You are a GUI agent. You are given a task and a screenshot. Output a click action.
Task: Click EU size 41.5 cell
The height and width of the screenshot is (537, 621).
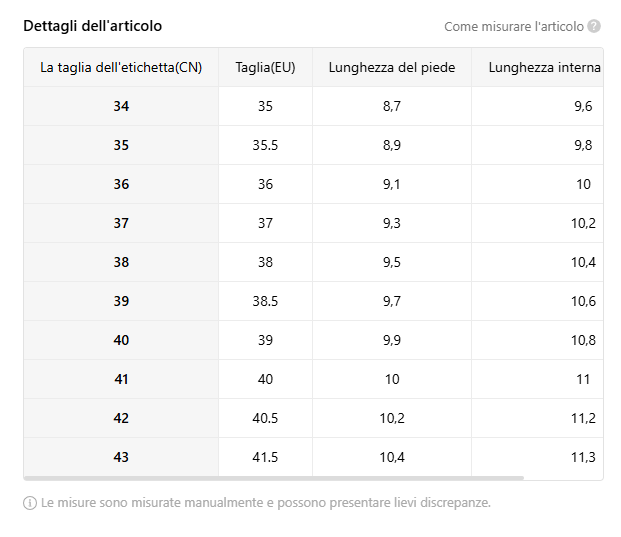265,457
